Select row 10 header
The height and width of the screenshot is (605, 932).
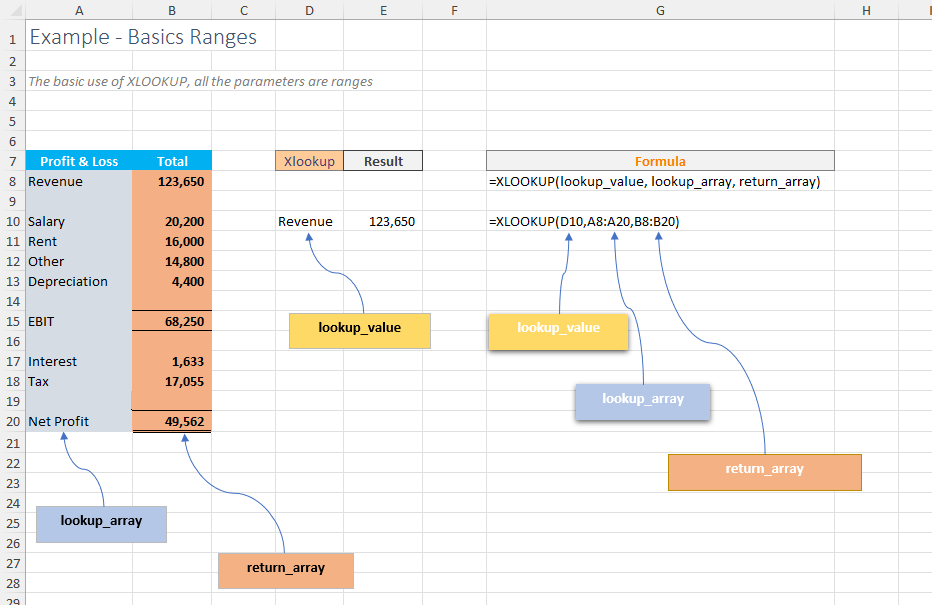click(x=12, y=221)
